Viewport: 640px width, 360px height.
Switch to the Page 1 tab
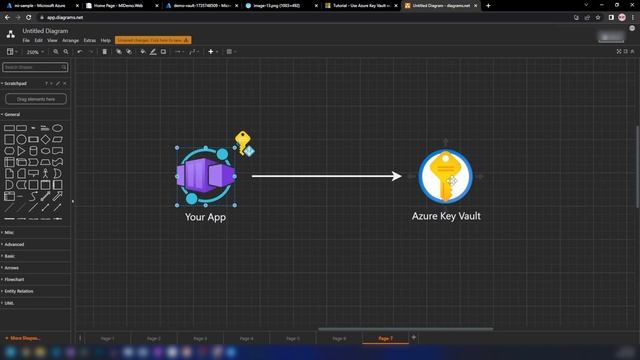pos(107,338)
